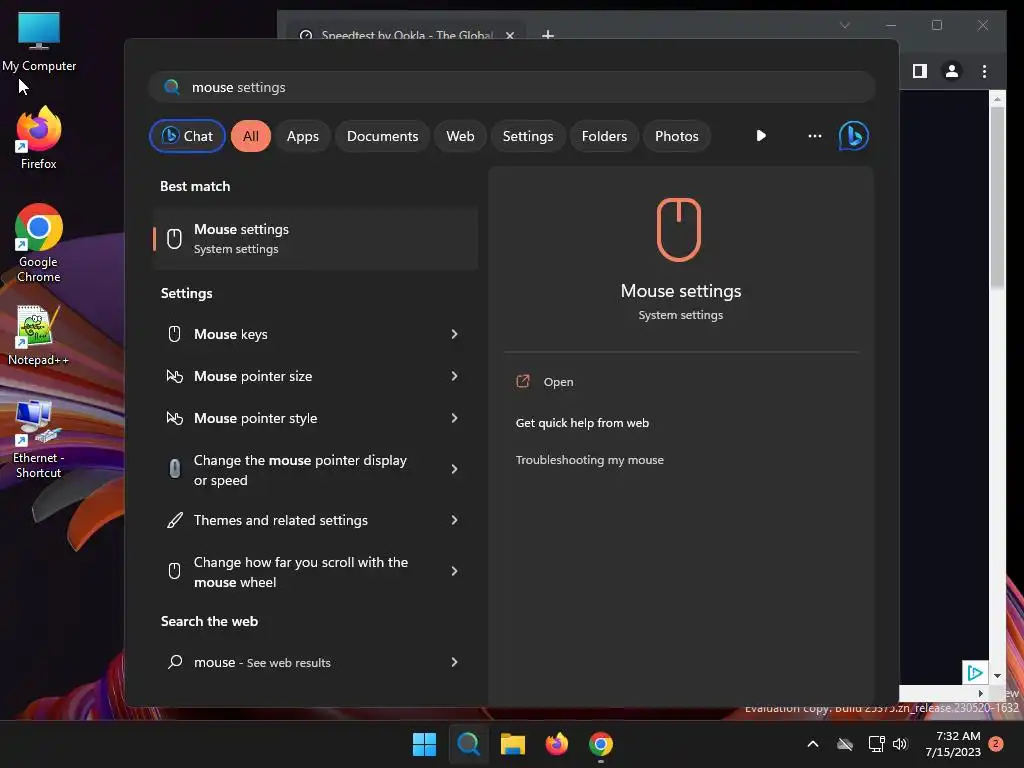Click the volume speaker icon in system tray

[x=900, y=744]
